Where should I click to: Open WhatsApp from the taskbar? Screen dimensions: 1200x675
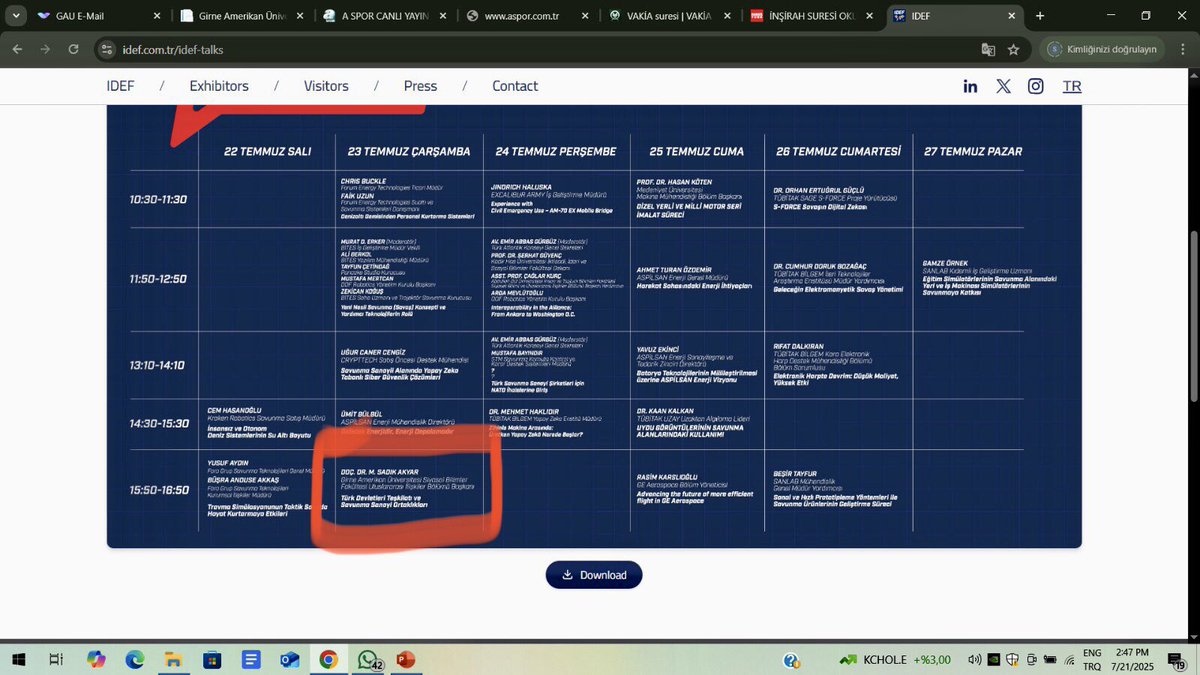pos(367,660)
